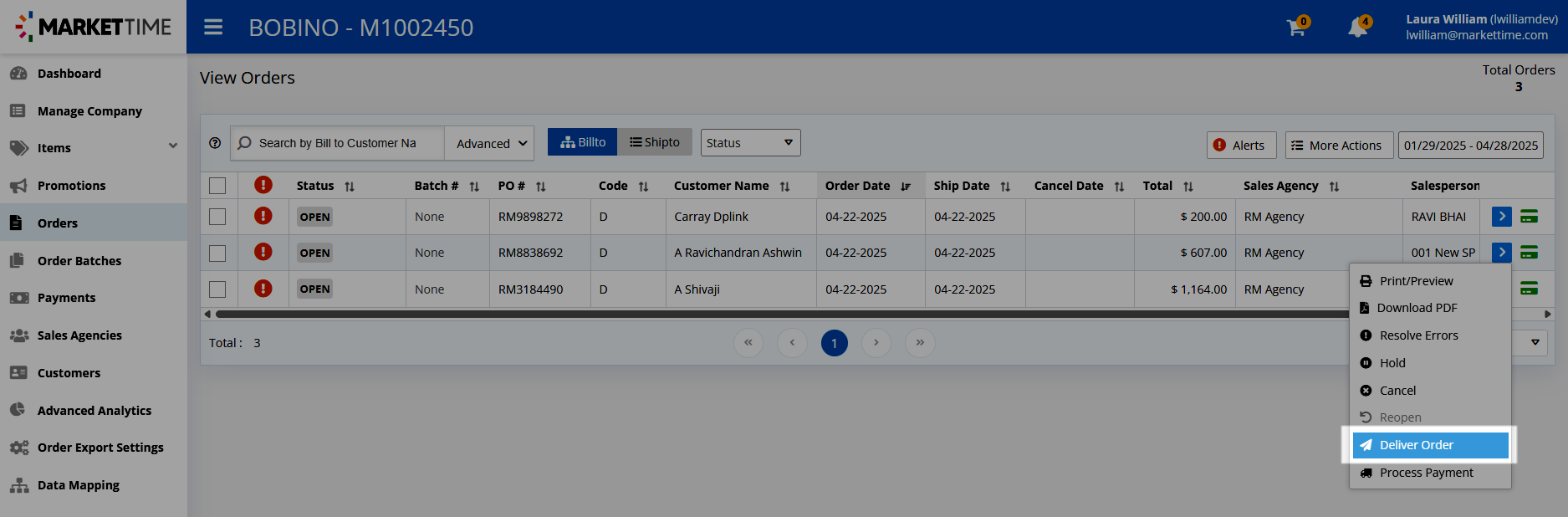Click the search help question icon
1568x517 pixels.
pyautogui.click(x=215, y=143)
